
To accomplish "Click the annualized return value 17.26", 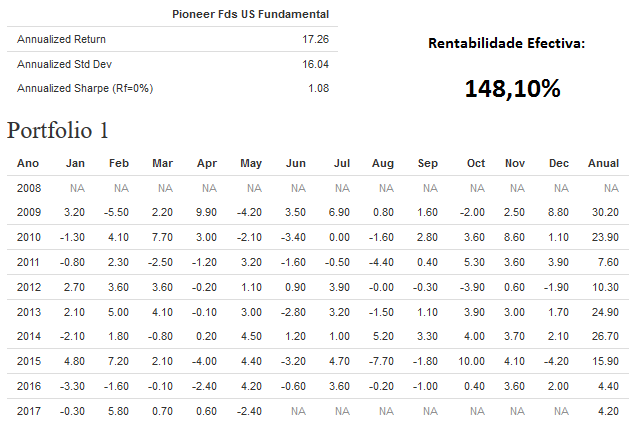I will [316, 39].
